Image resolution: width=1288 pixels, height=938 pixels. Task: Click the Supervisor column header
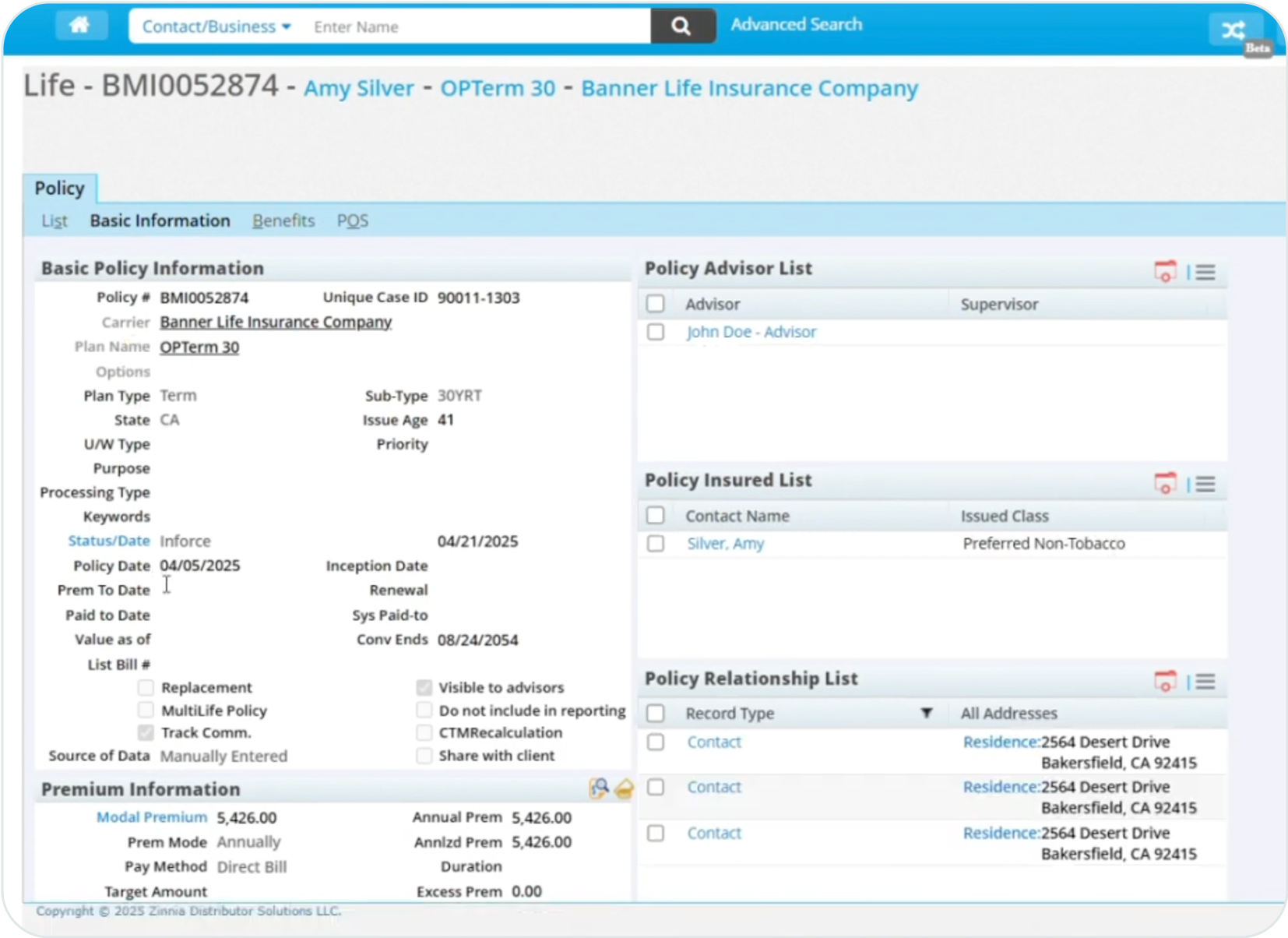(x=999, y=304)
